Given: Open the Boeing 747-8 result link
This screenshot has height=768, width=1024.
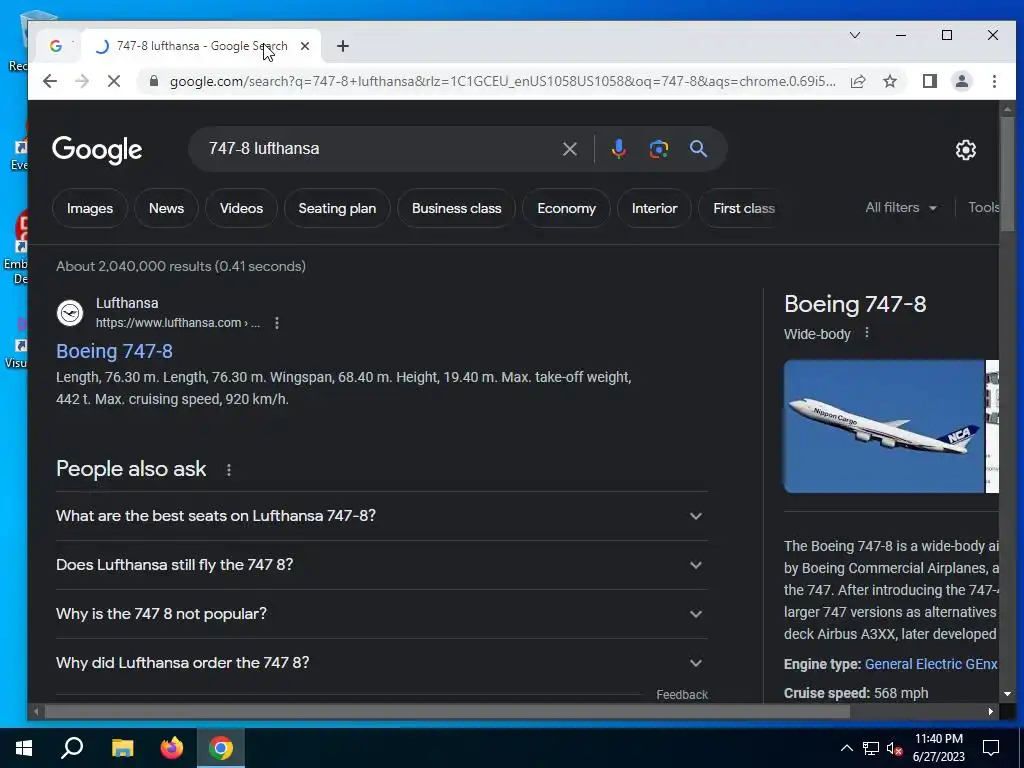Looking at the screenshot, I should coord(114,351).
